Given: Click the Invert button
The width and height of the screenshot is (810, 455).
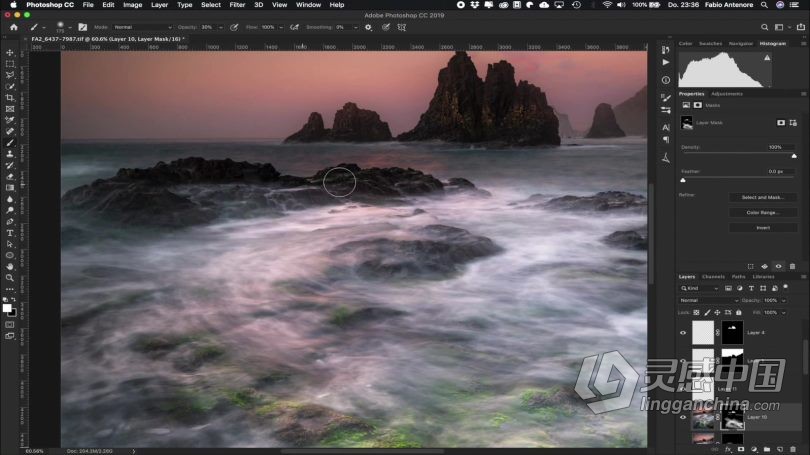Looking at the screenshot, I should point(762,228).
